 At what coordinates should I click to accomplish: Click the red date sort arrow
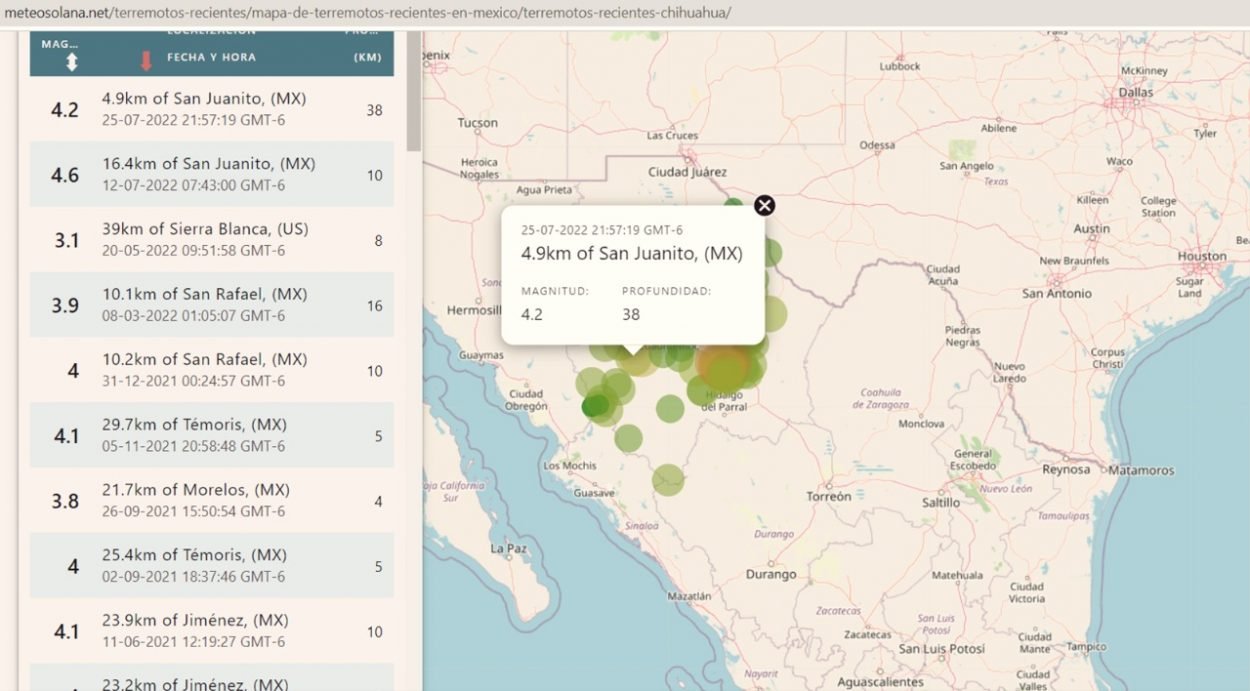click(146, 60)
